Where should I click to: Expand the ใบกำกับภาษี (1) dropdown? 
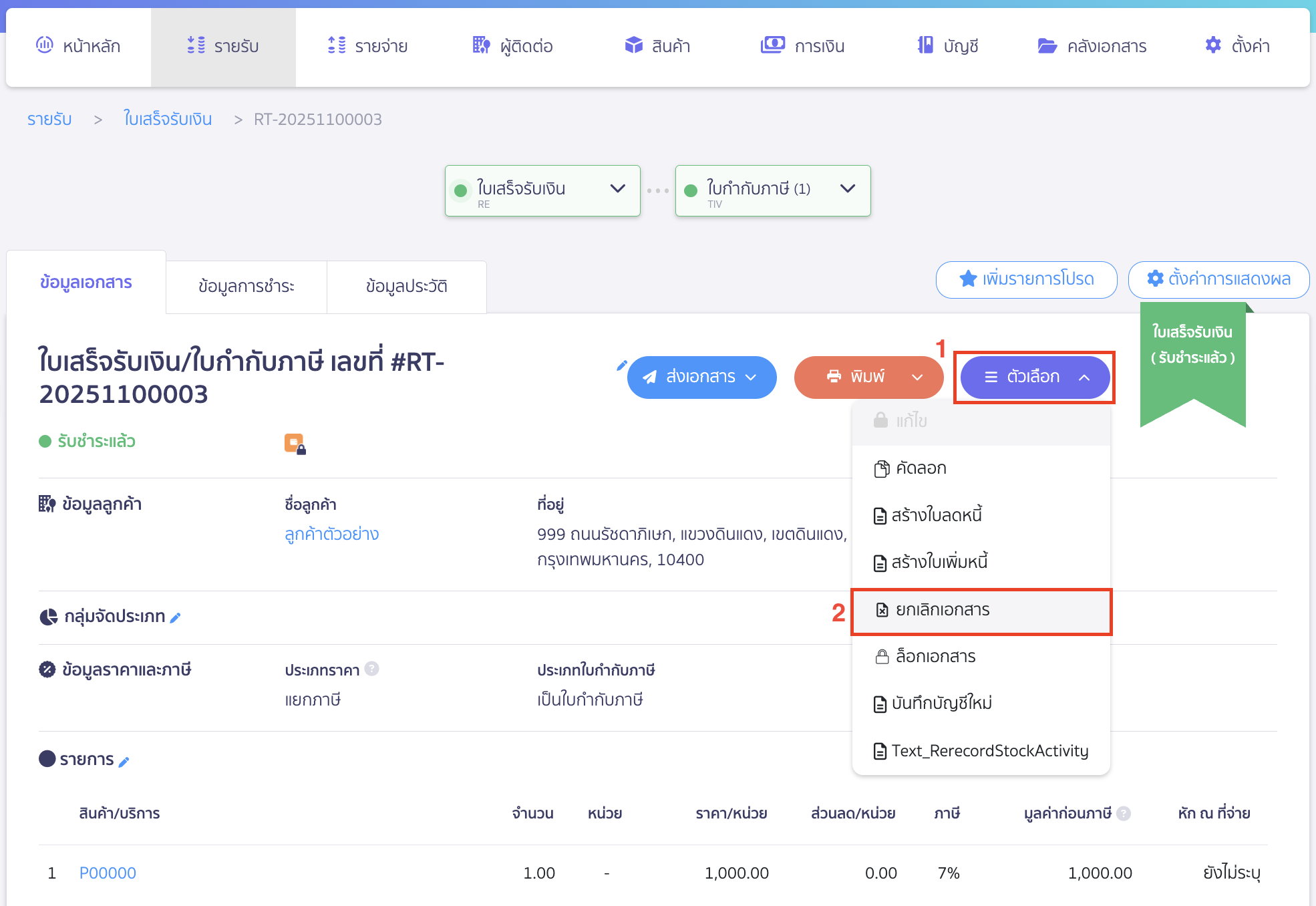point(847,189)
